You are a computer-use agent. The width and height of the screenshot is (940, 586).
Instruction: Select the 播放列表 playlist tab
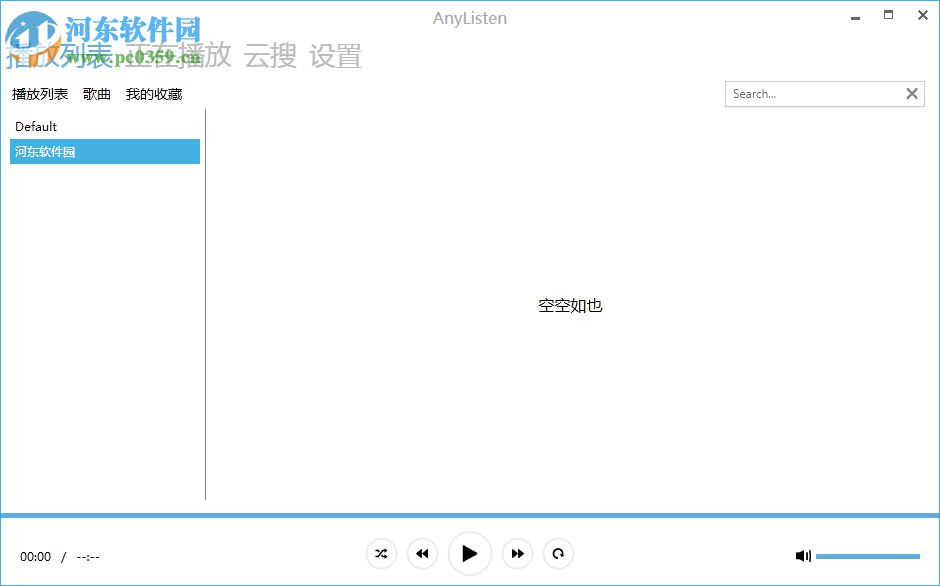tap(40, 93)
